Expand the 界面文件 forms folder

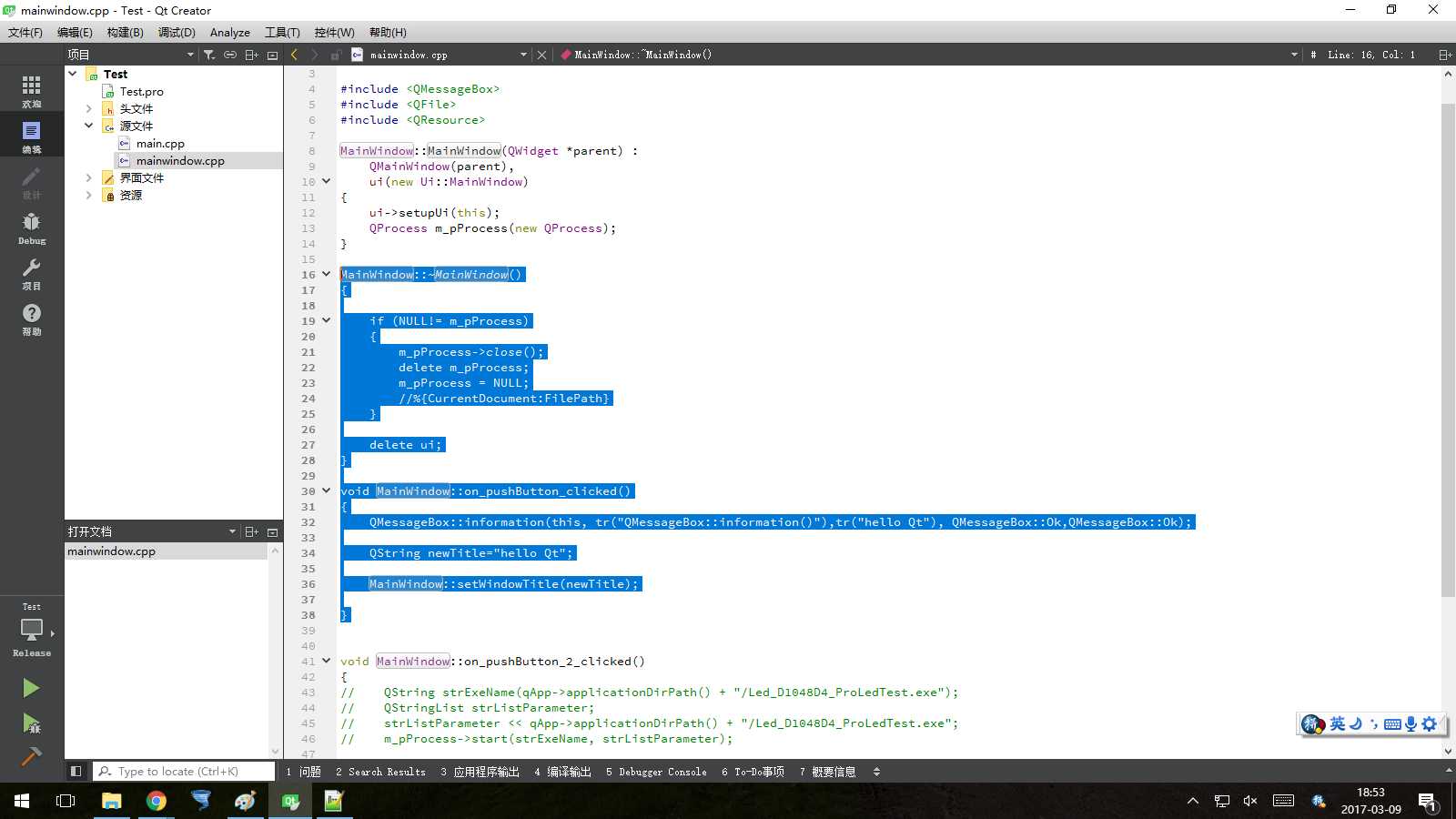[88, 177]
